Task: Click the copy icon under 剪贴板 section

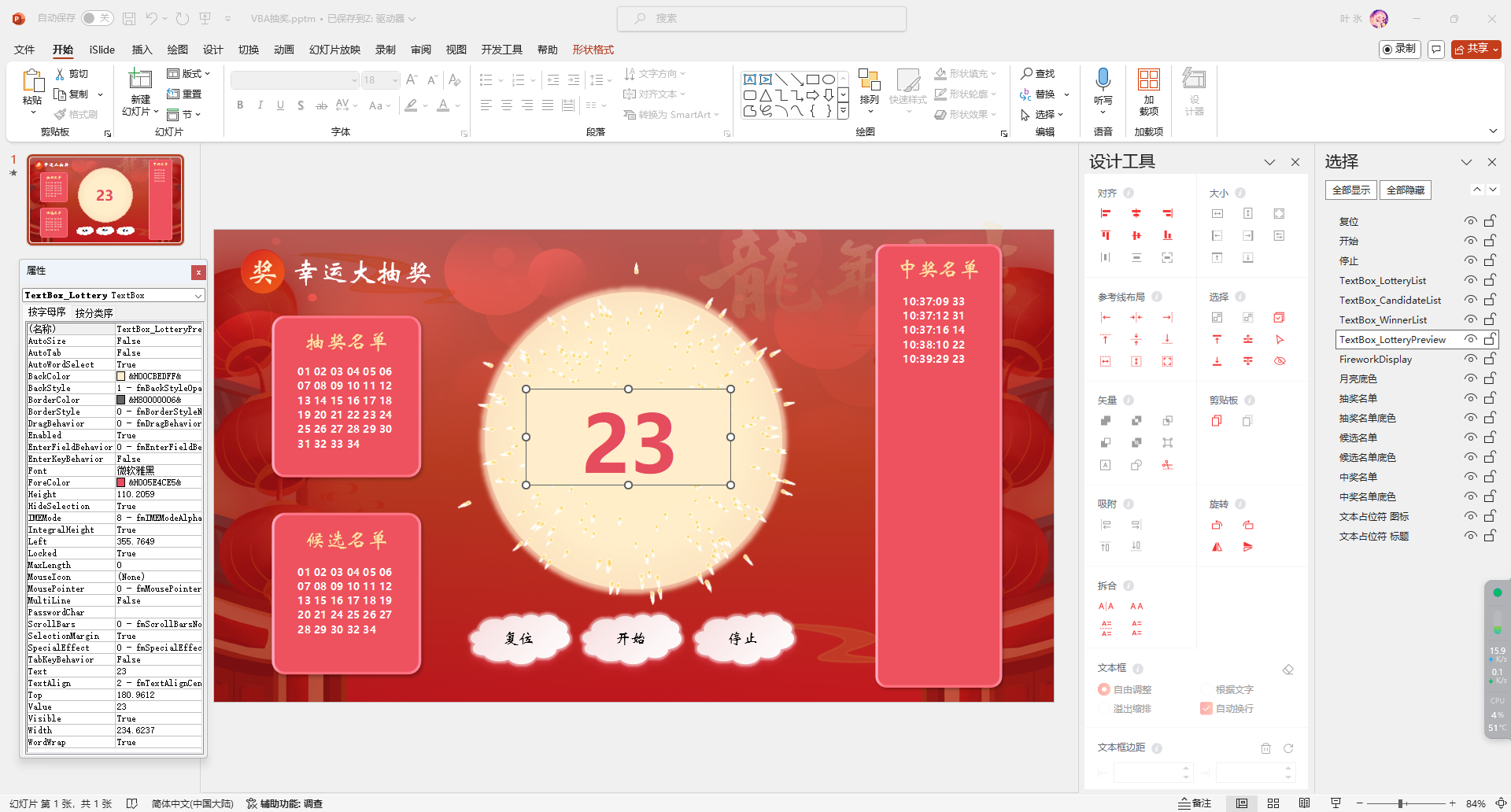Action: pos(1217,421)
